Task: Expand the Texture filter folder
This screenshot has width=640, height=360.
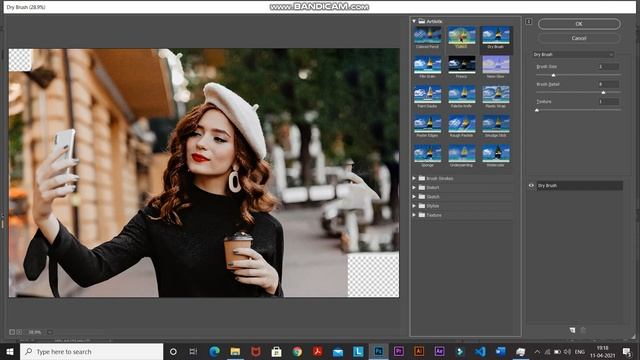Action: (414, 215)
